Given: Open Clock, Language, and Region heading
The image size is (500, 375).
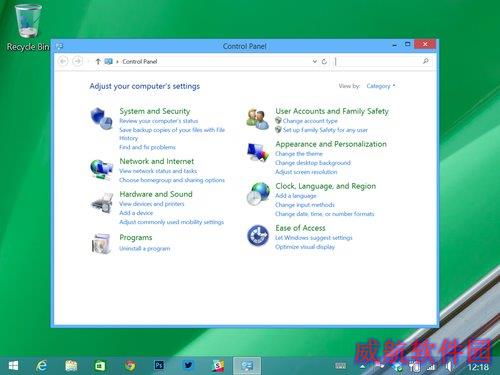Looking at the screenshot, I should coord(326,186).
